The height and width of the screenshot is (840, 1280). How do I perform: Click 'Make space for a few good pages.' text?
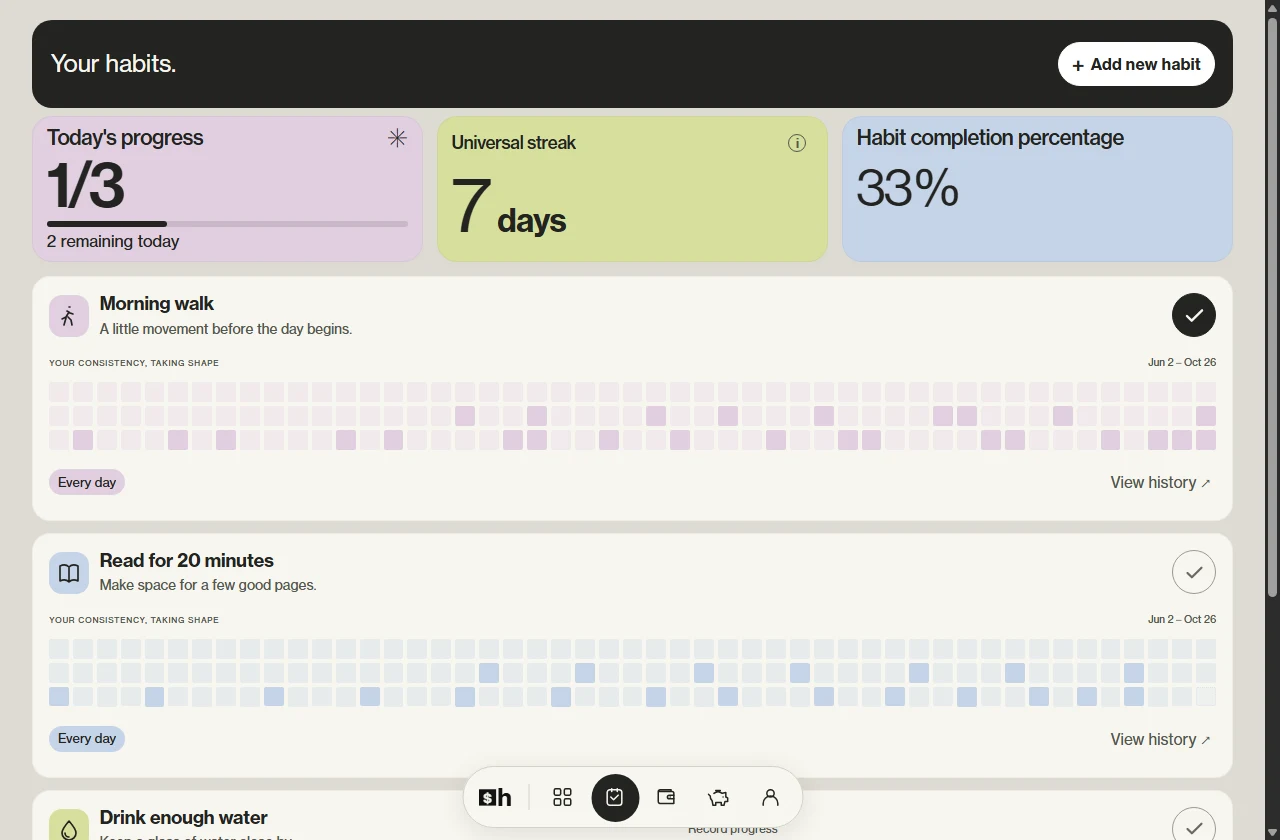pos(208,585)
